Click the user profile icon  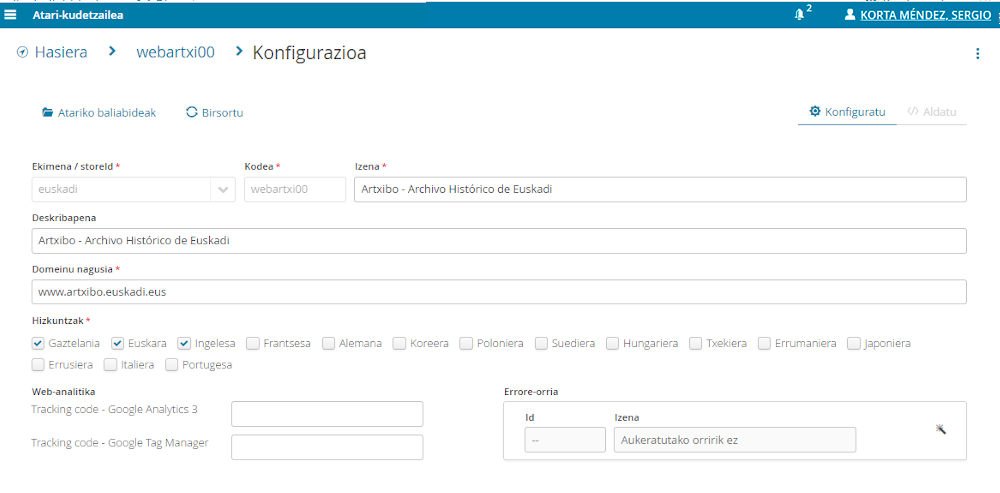coord(850,15)
